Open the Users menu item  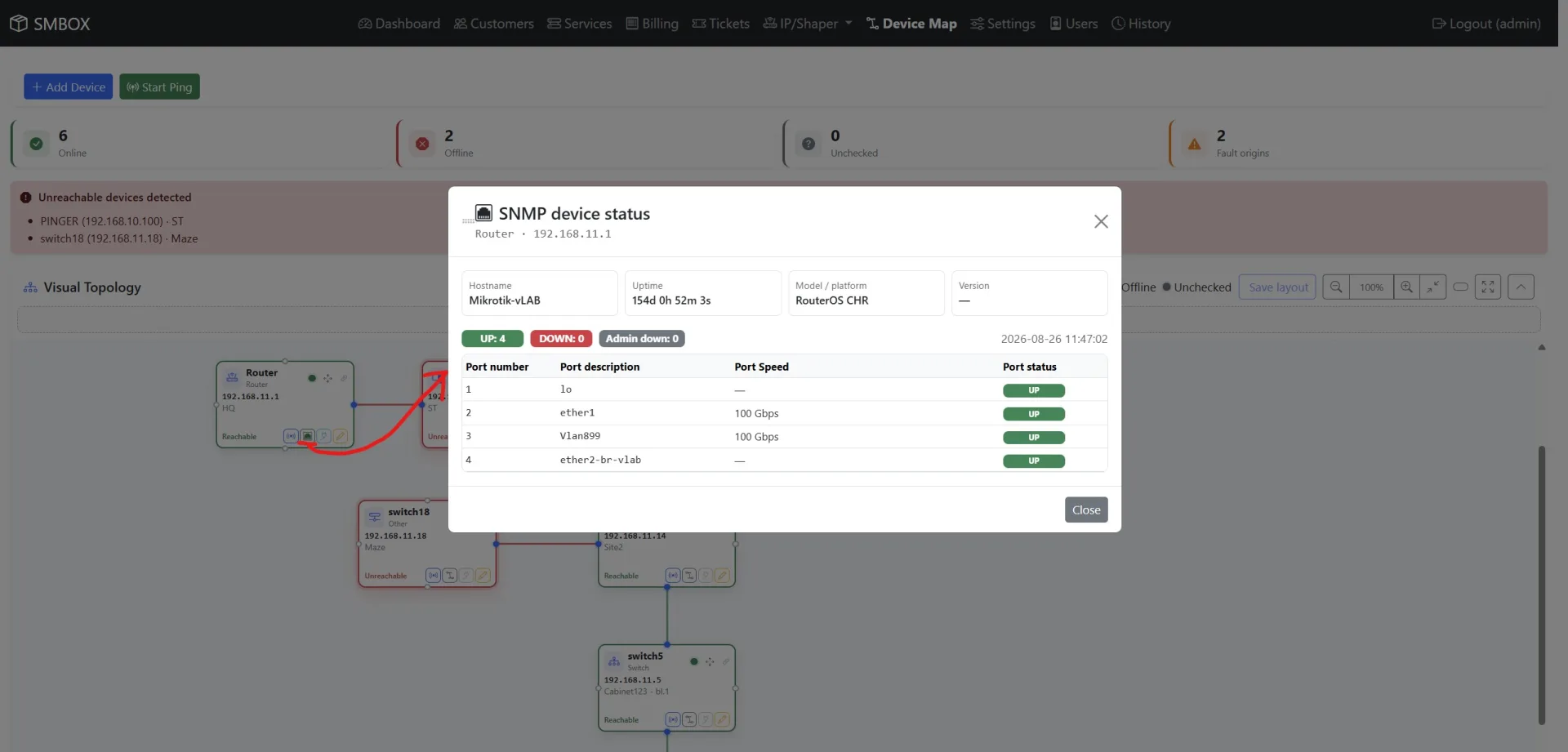pos(1073,24)
